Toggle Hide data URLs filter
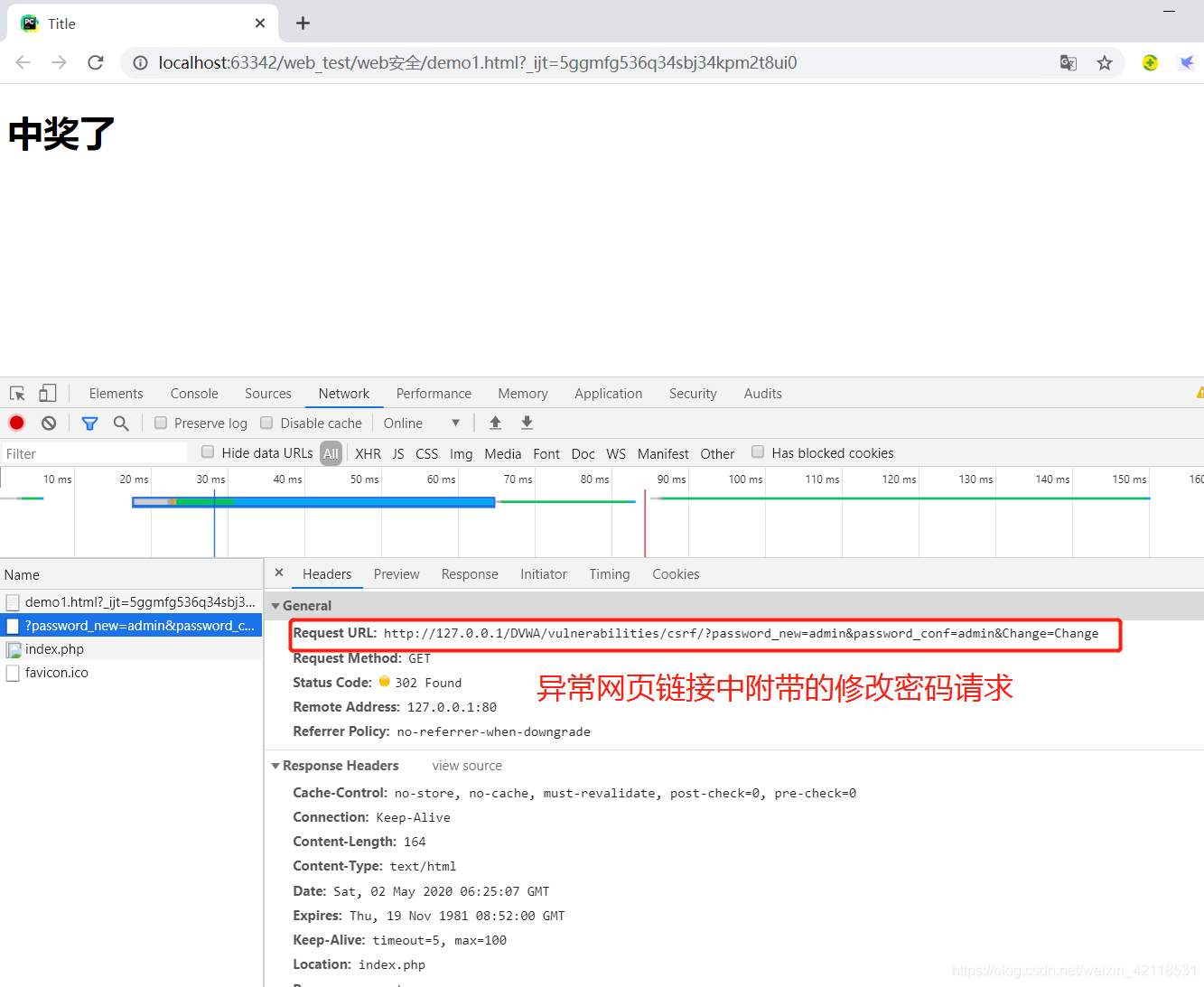 click(x=208, y=452)
